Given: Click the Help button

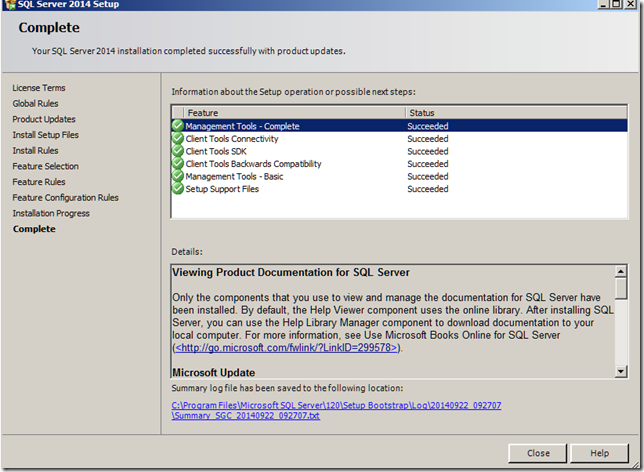Looking at the screenshot, I should coord(599,453).
